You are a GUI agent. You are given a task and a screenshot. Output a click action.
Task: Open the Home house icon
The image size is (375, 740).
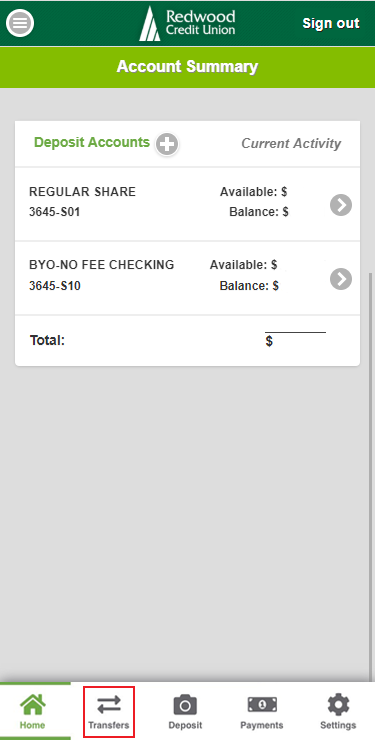click(33, 705)
